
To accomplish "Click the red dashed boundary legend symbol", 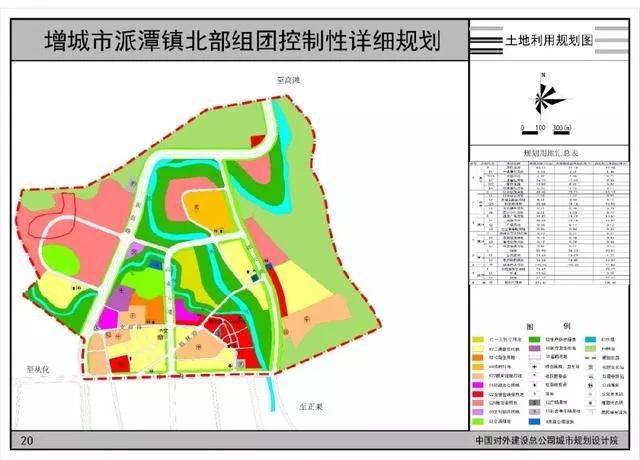I will pyautogui.click(x=591, y=358).
